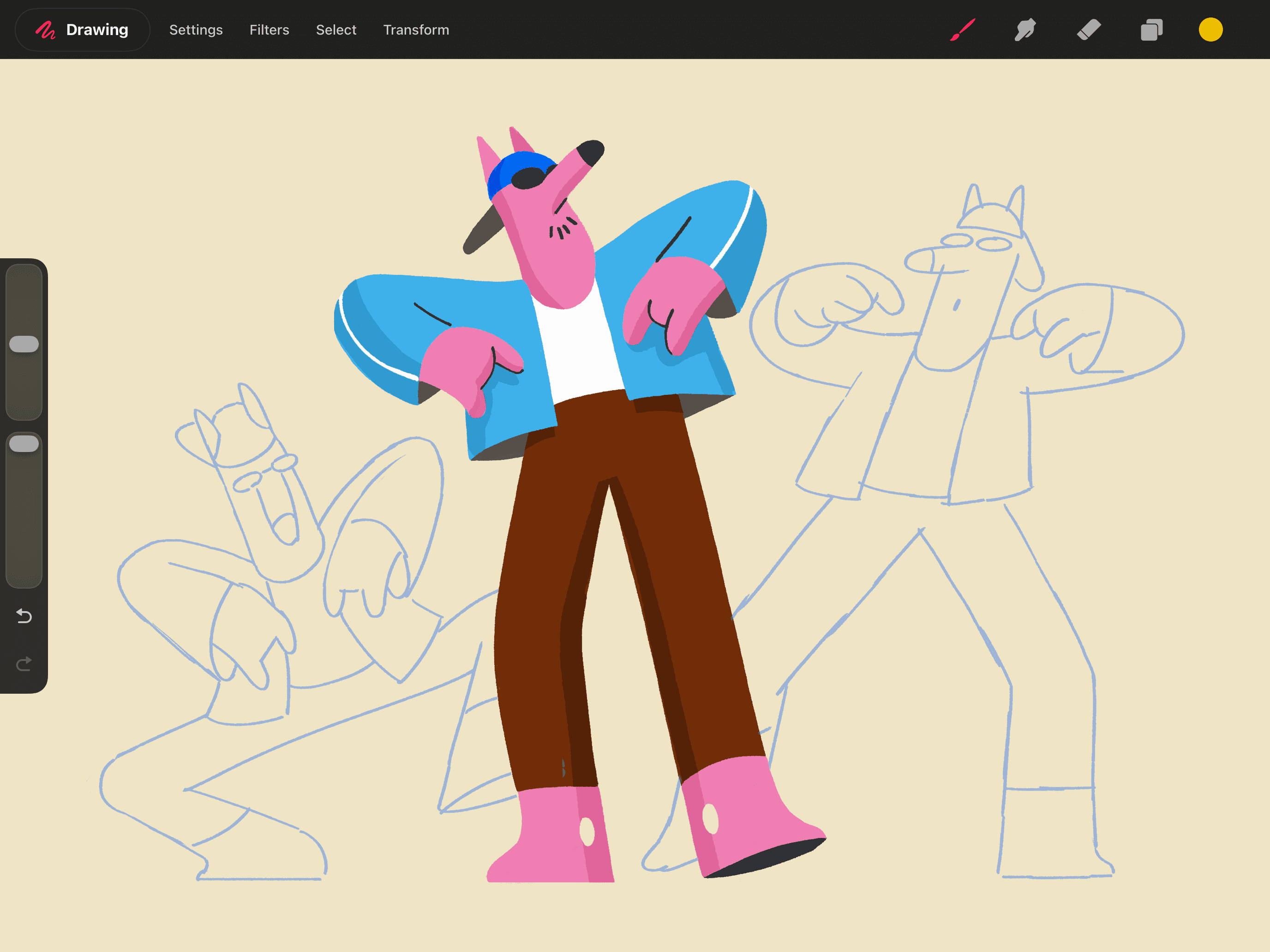Select the Smudge tool icon
The height and width of the screenshot is (952, 1270).
point(1025,30)
